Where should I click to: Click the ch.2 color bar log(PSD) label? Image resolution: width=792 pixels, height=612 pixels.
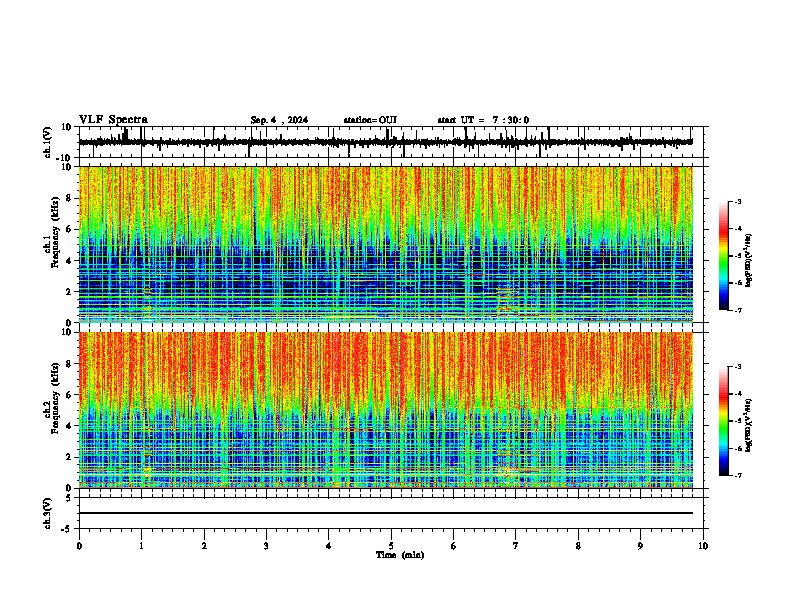coord(749,425)
